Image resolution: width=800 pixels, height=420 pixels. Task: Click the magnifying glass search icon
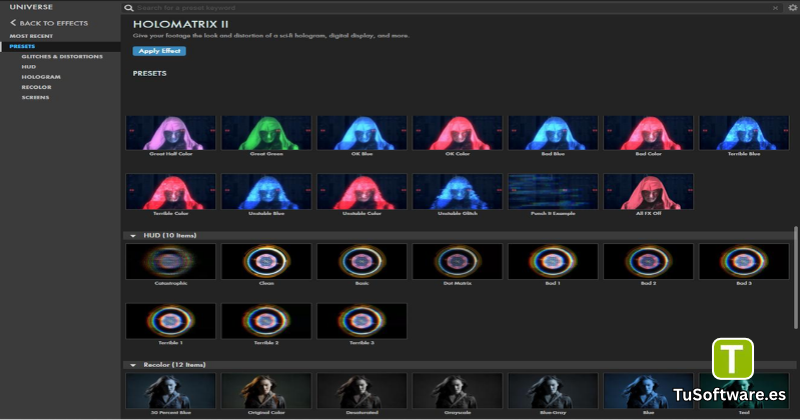[x=129, y=8]
